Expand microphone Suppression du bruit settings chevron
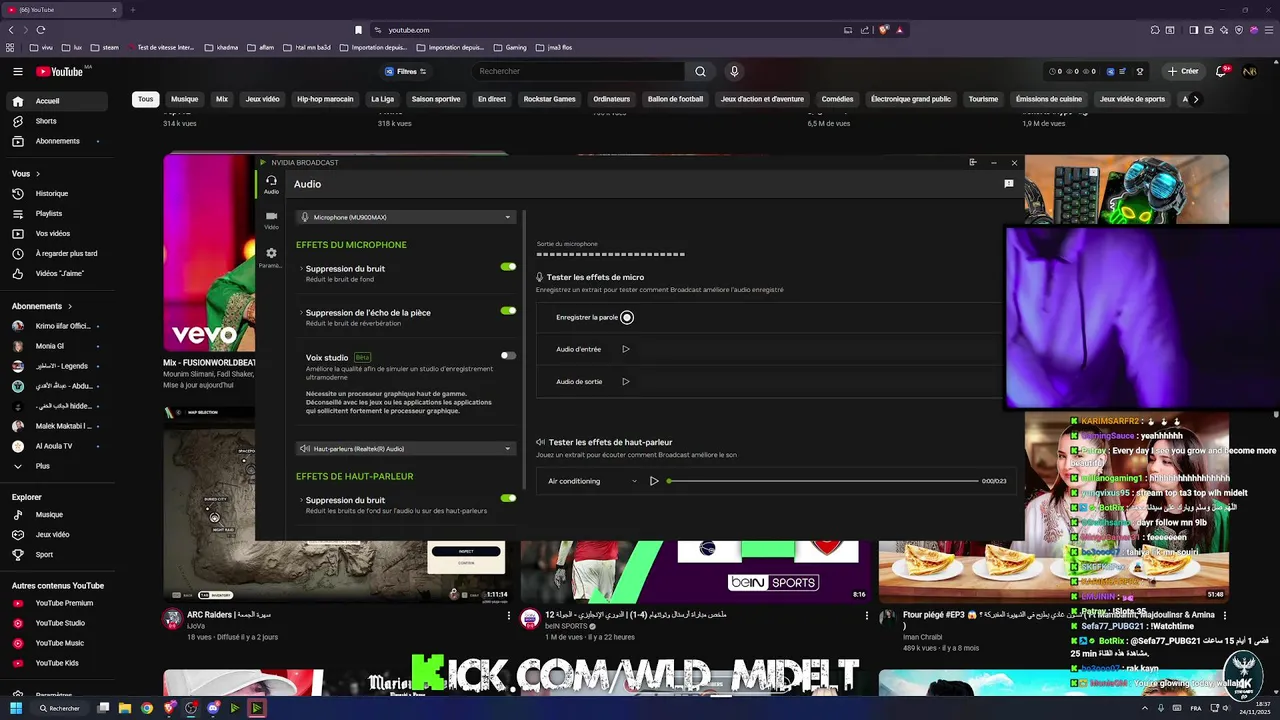 pyautogui.click(x=301, y=268)
